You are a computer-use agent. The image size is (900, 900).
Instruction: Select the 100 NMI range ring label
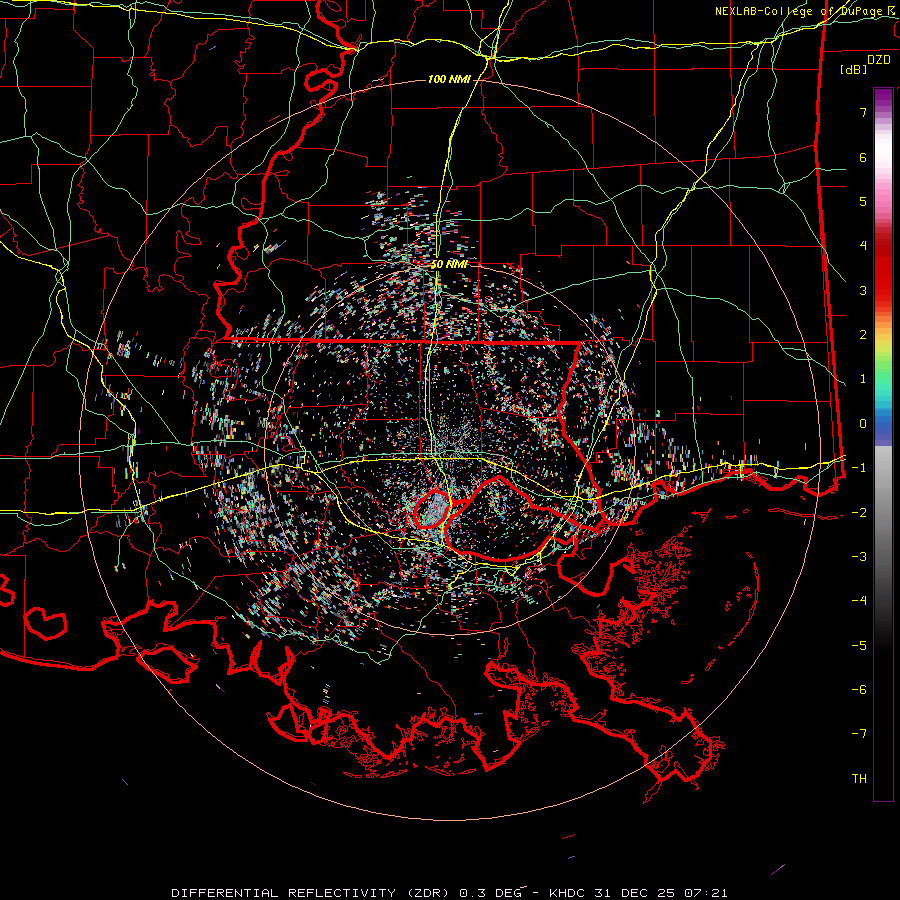(x=449, y=79)
